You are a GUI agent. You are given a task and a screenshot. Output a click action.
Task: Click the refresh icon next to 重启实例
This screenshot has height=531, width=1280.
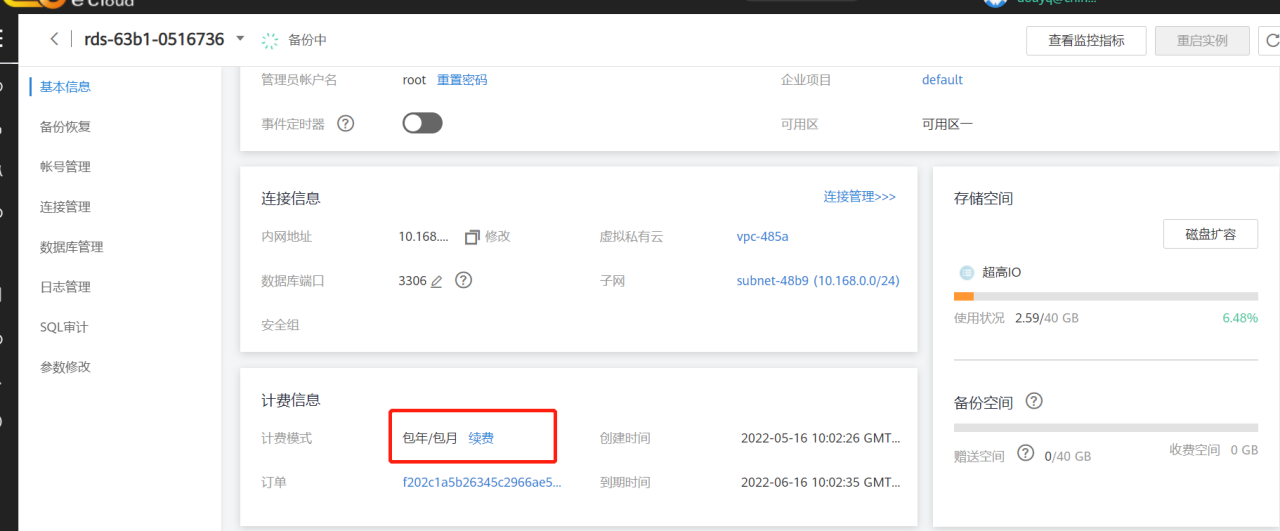(x=1272, y=41)
